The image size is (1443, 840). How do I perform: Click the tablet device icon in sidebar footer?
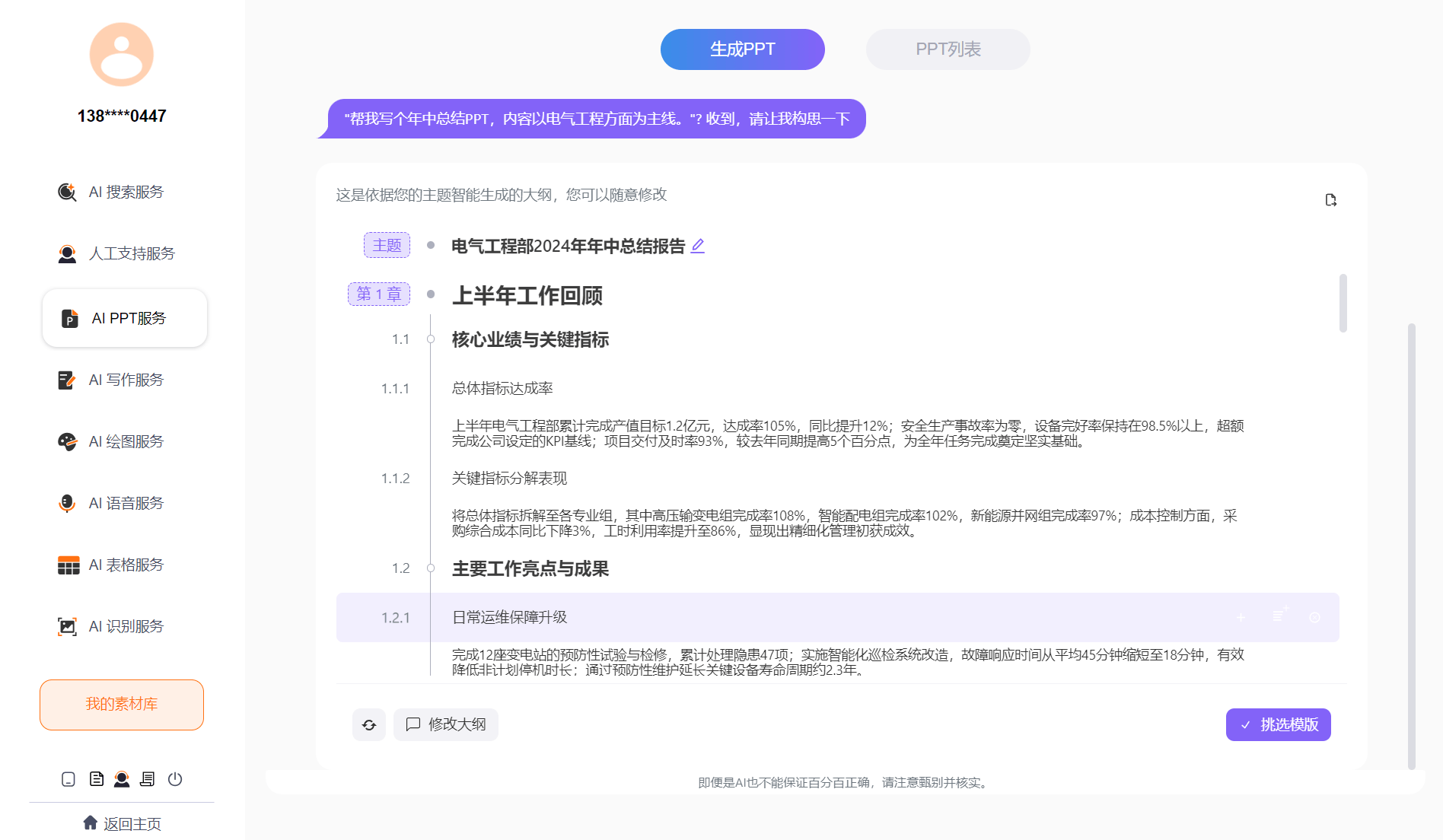click(x=68, y=779)
